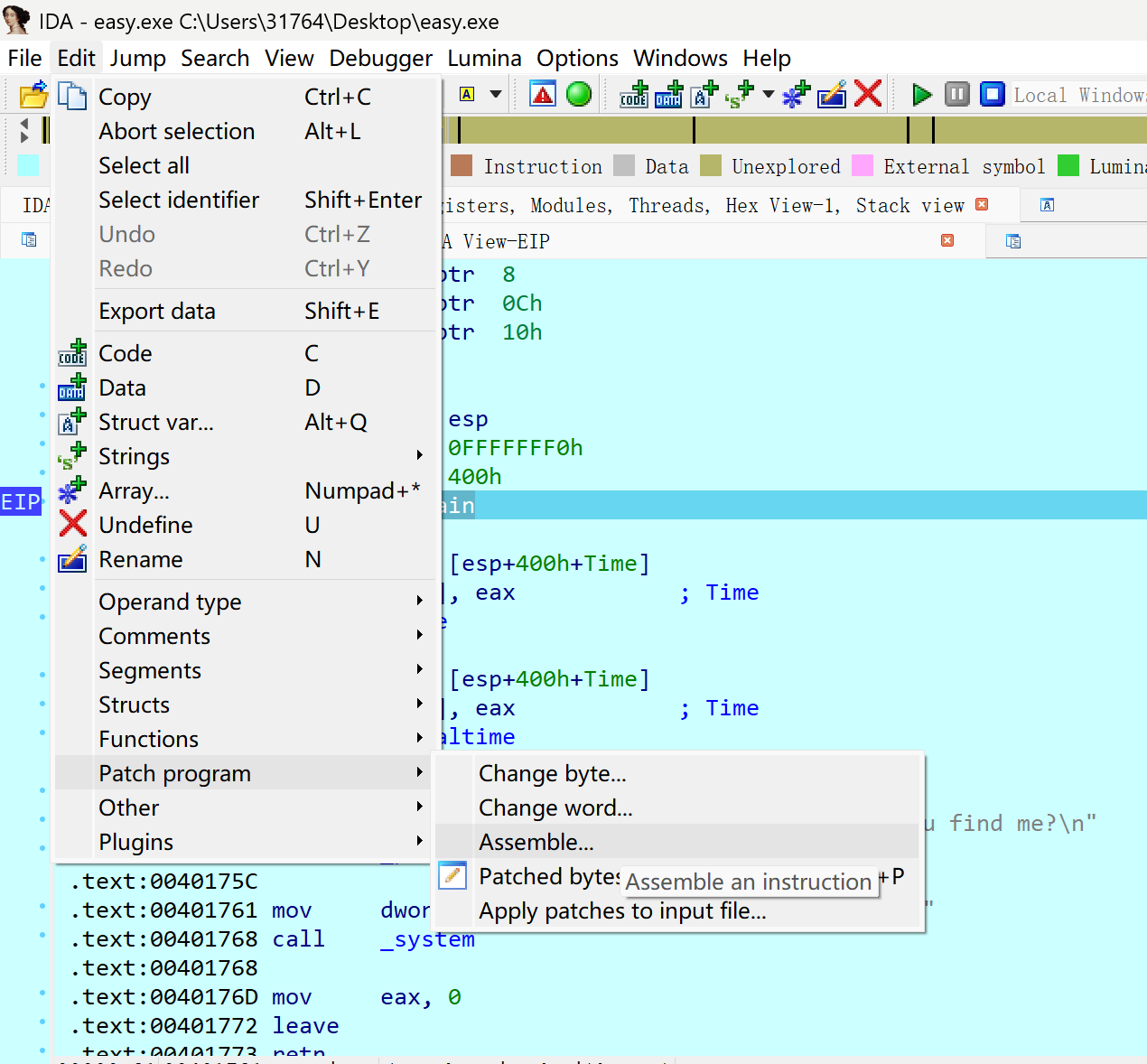Open the File menu
Image resolution: width=1147 pixels, height=1064 pixels.
coord(24,58)
